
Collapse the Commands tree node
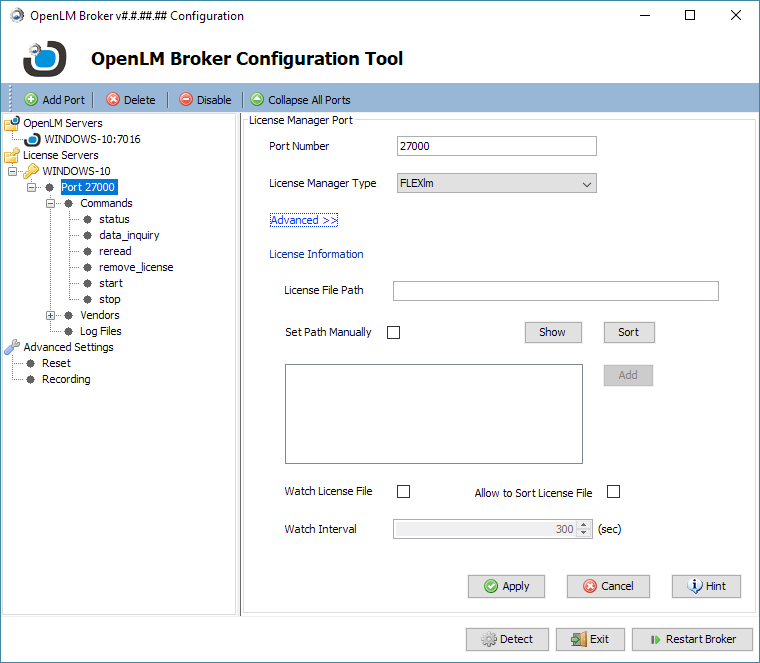51,203
